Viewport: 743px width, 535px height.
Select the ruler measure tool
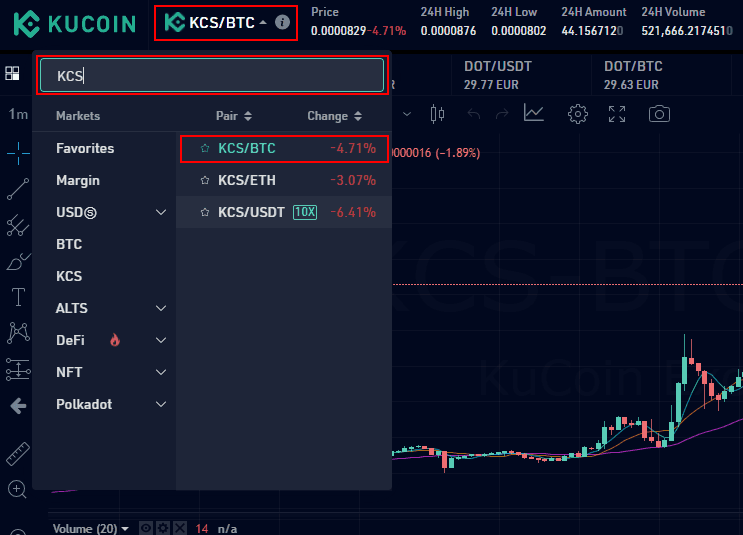pos(17,454)
